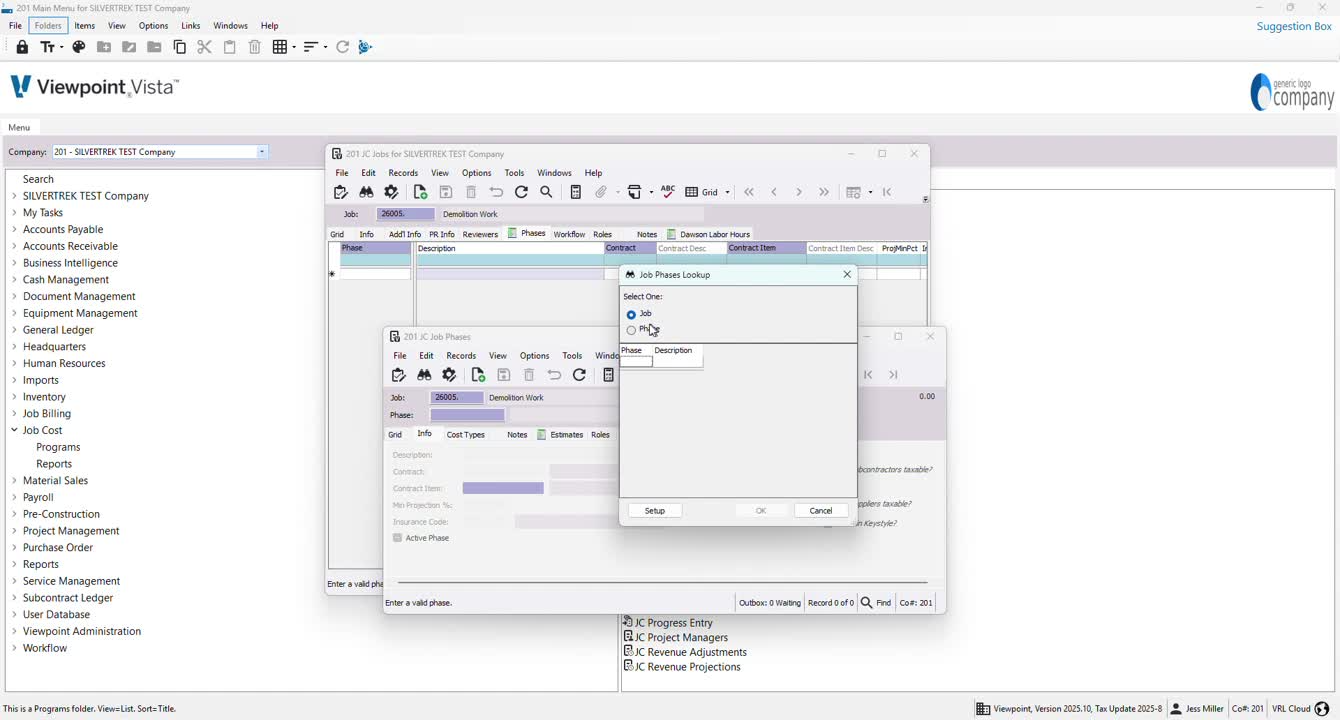Expand the Payroll tree node
The width and height of the screenshot is (1340, 720).
click(x=14, y=497)
